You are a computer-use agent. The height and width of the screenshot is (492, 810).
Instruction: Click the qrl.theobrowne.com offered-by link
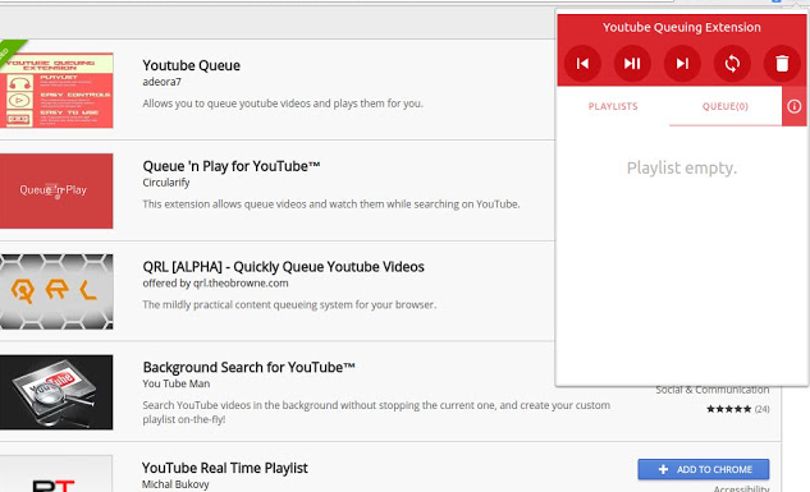[x=241, y=283]
